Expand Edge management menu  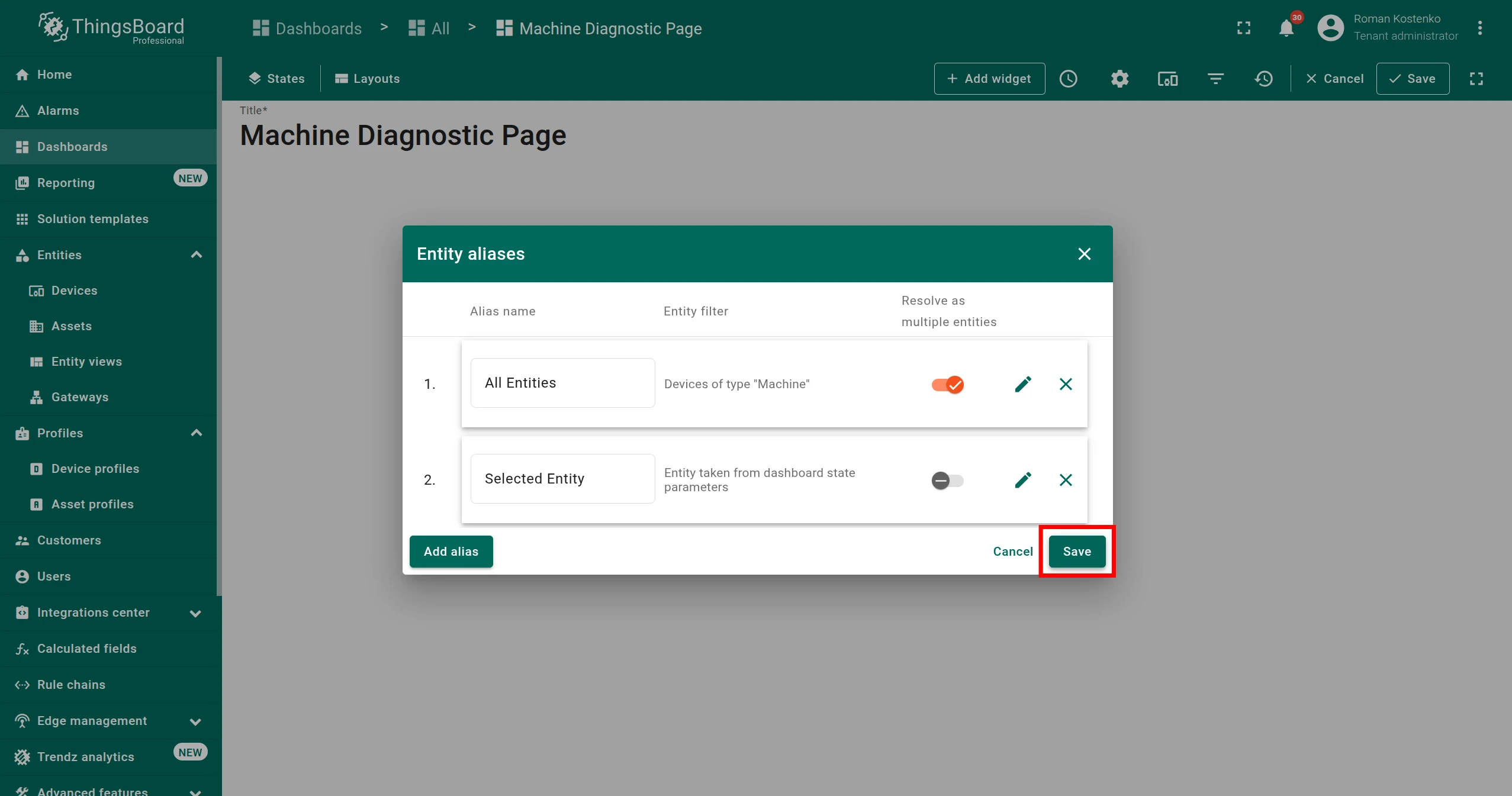[195, 721]
